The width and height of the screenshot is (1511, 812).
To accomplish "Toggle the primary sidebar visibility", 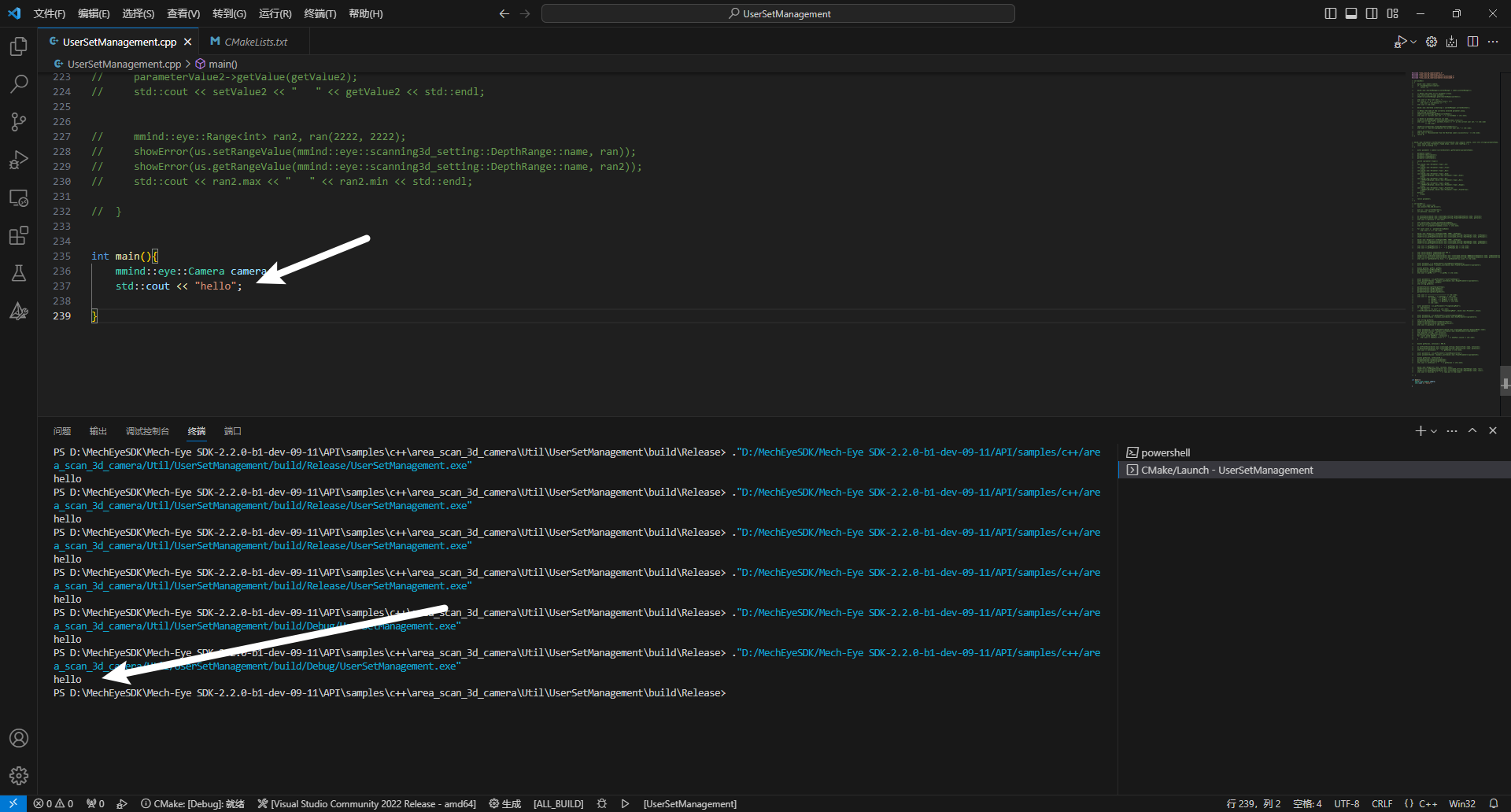I will coord(1330,13).
